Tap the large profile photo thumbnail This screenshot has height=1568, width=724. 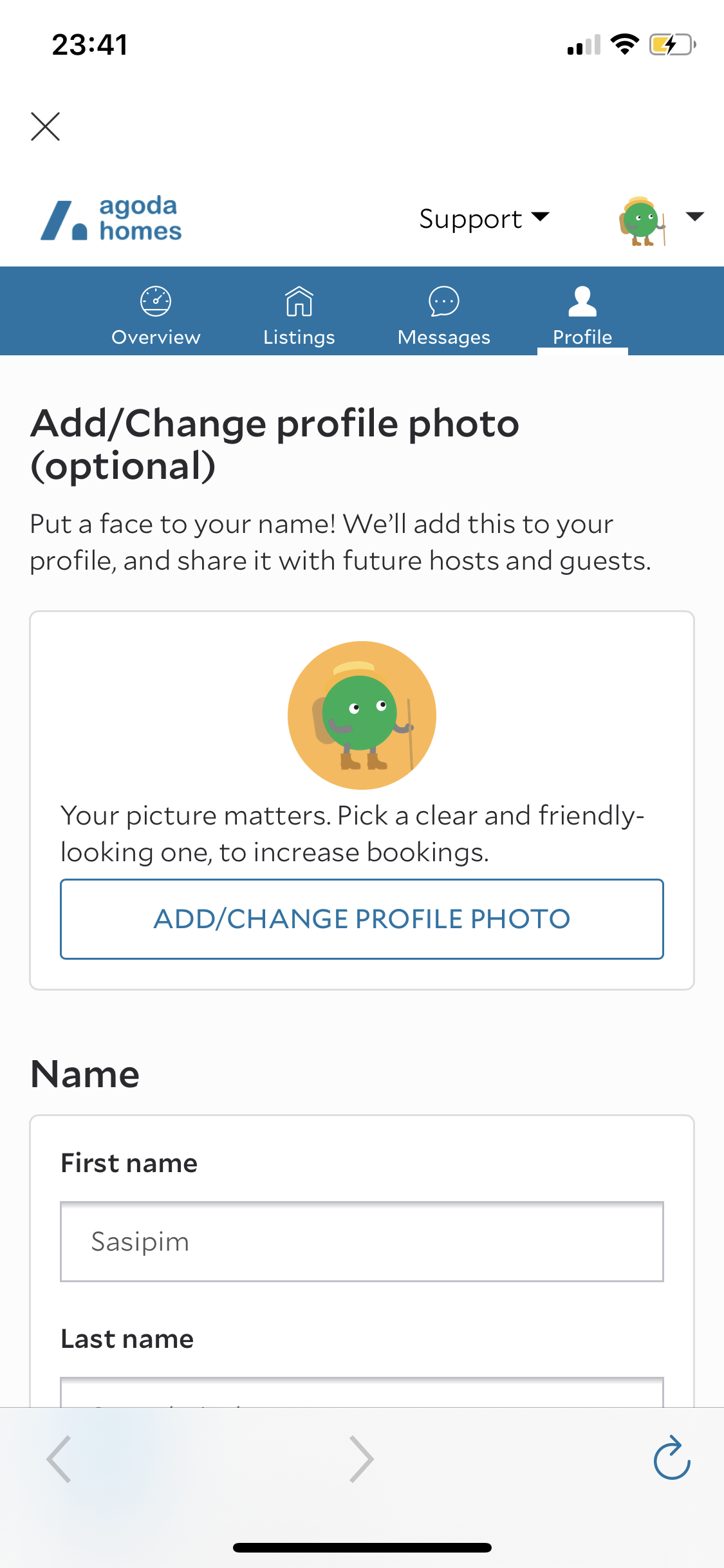tap(362, 715)
